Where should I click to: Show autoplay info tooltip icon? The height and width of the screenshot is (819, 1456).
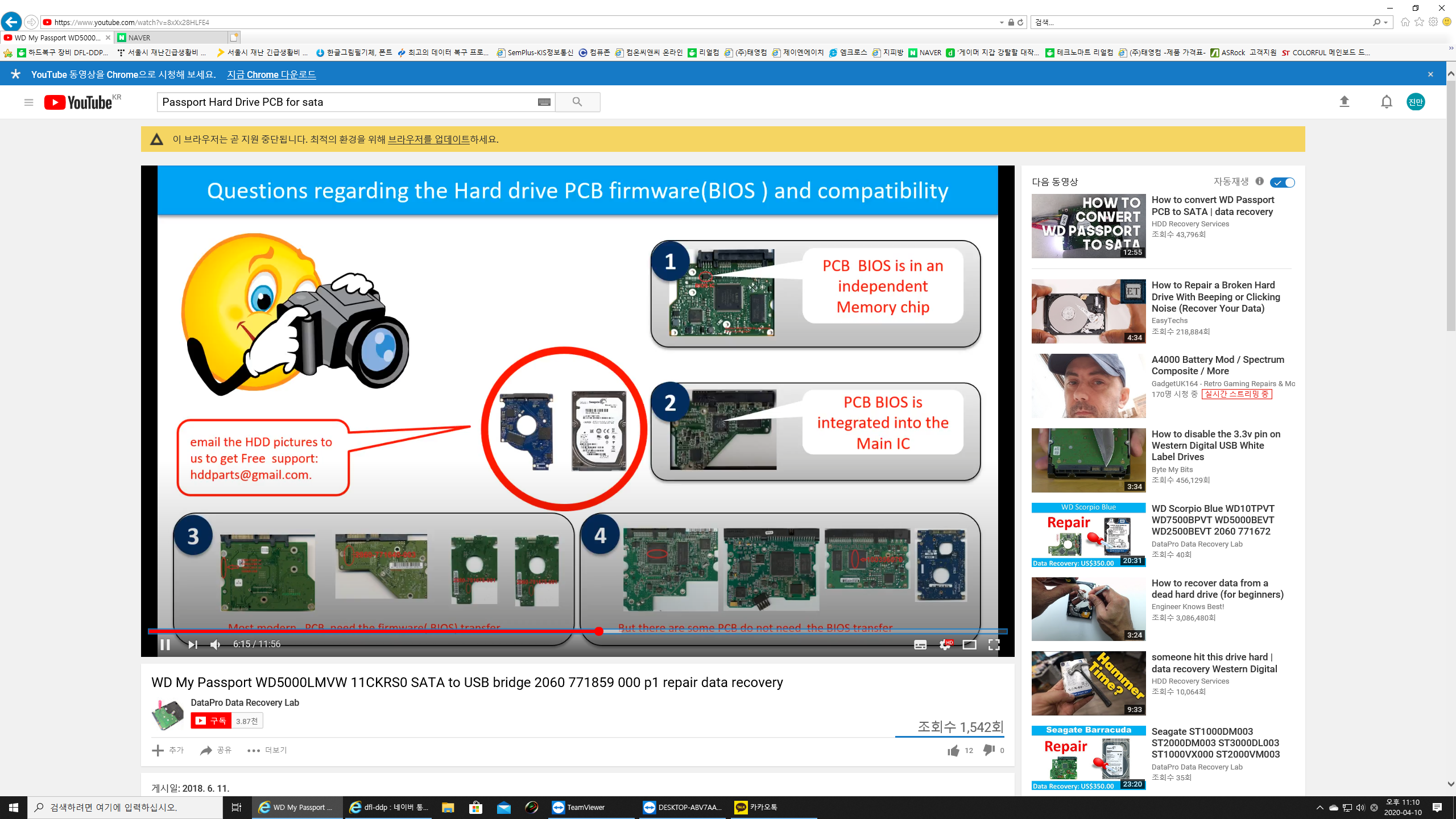[1260, 181]
